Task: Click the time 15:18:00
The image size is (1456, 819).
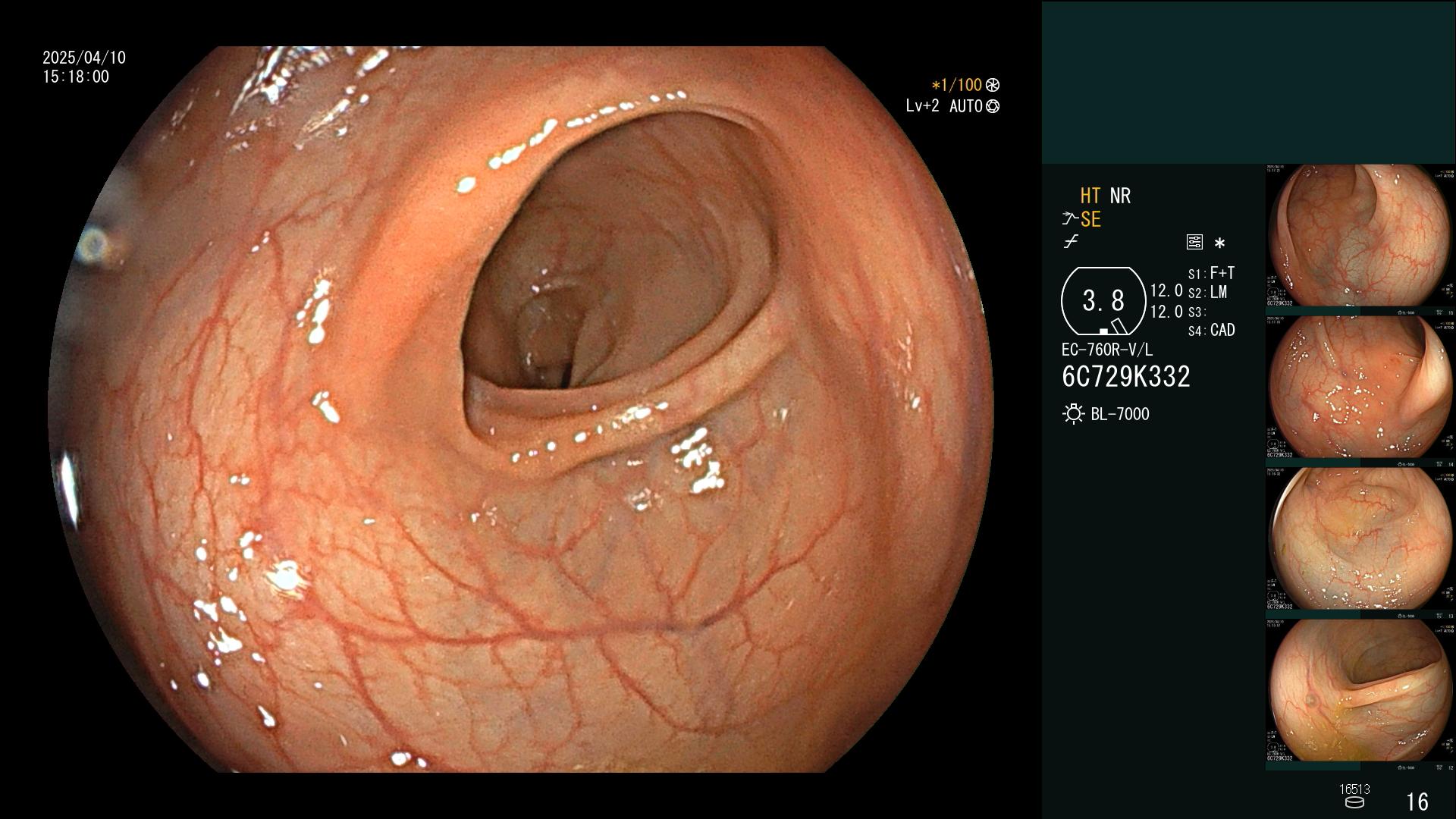Action: tap(76, 77)
